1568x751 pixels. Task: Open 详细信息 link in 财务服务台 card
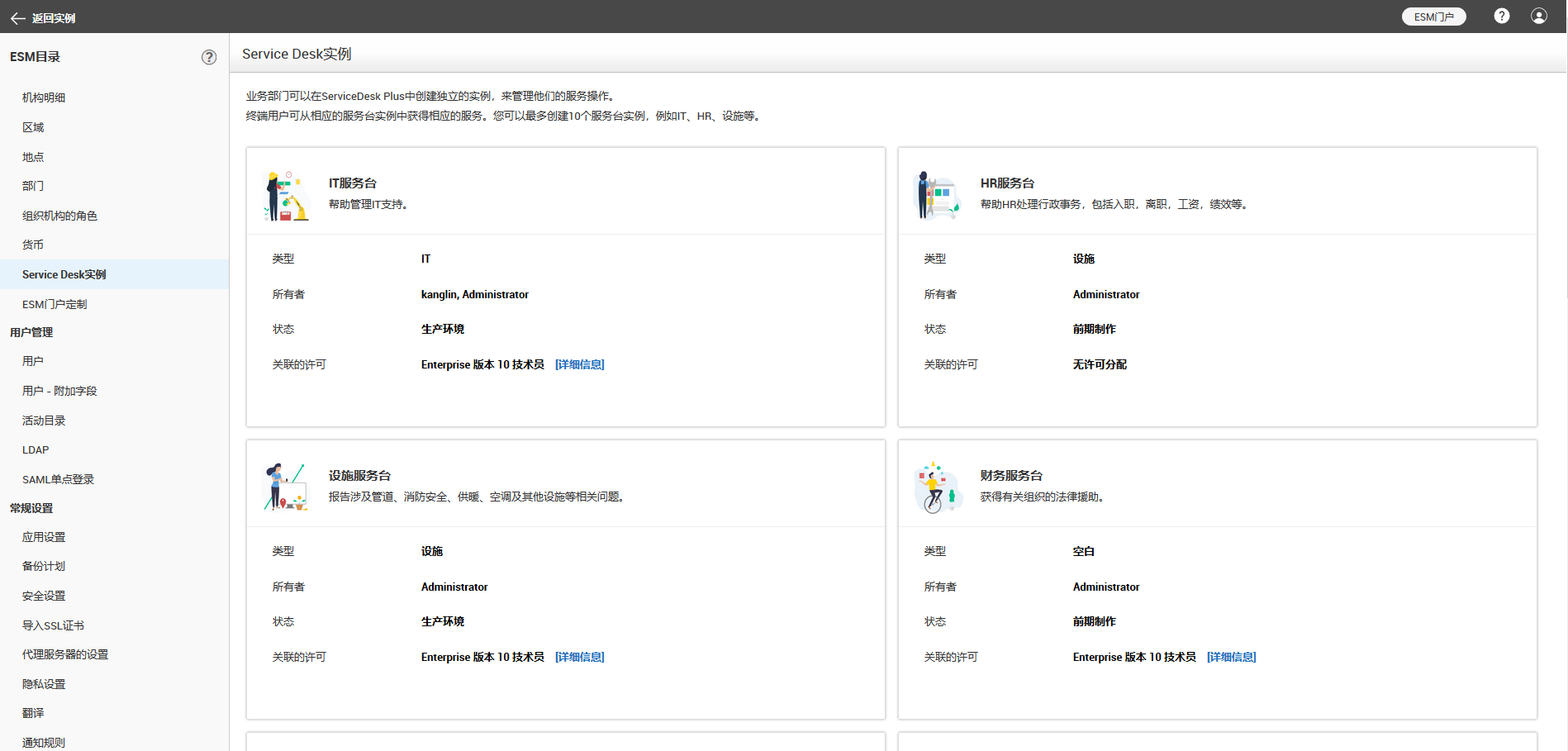(x=1231, y=657)
